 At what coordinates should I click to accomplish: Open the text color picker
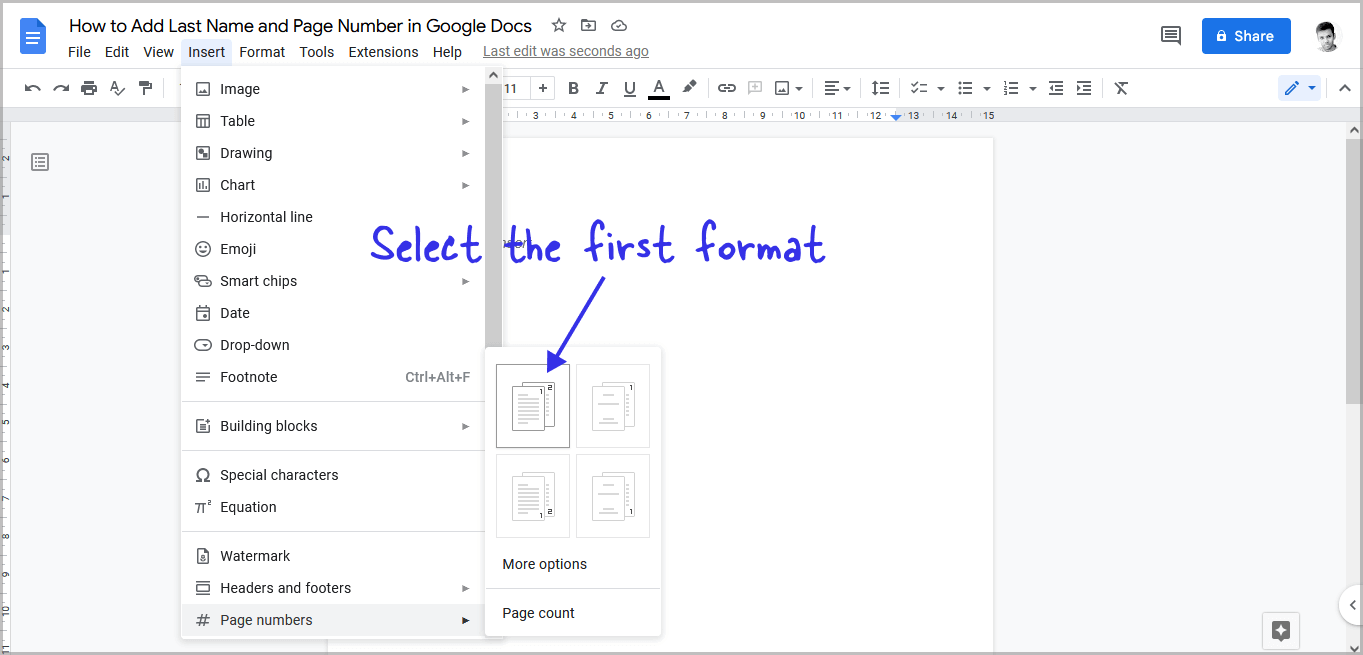pyautogui.click(x=658, y=88)
